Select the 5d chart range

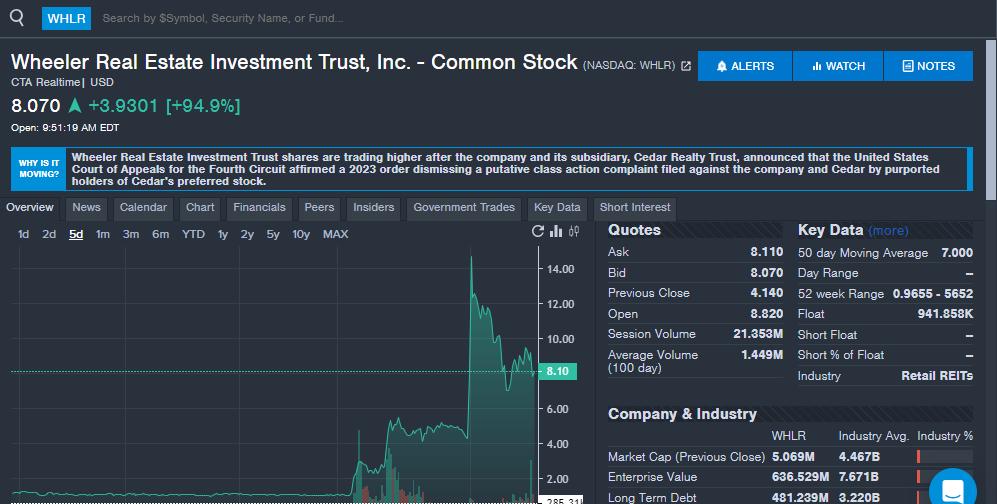click(x=76, y=235)
